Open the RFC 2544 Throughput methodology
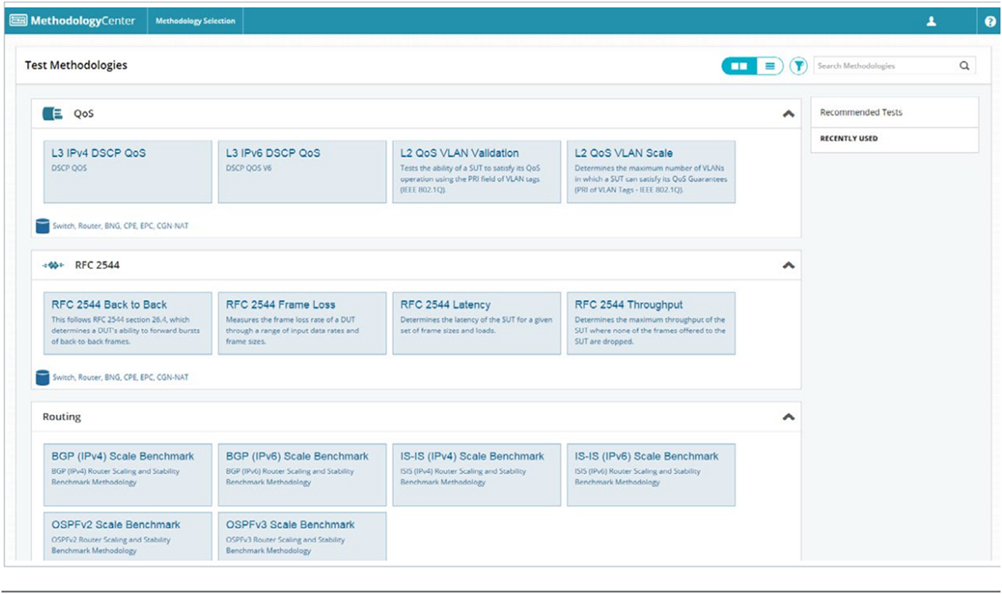Screen dimensions: 1002x594 pyautogui.click(x=650, y=322)
